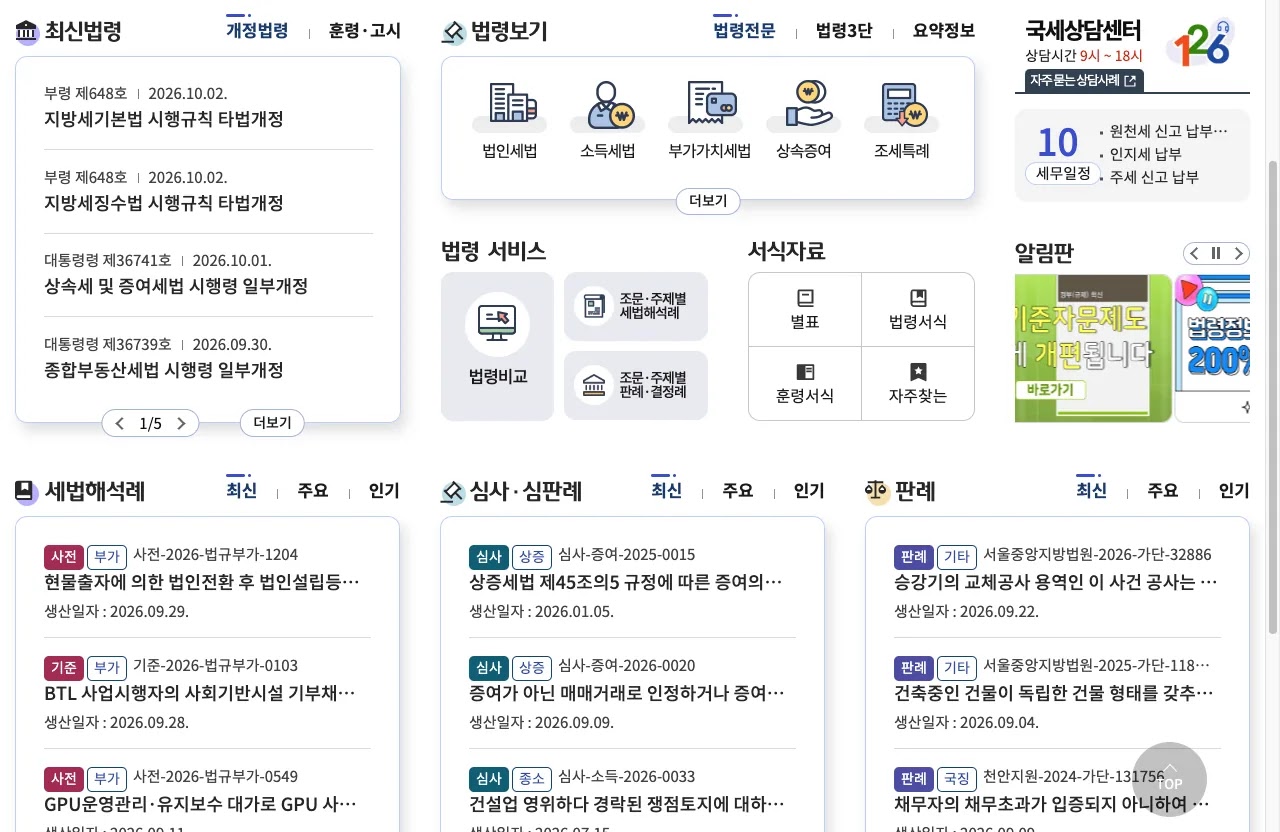1280x832 pixels.
Task: Open 조문·주제별 판례·결정례 shortcut
Action: click(635, 385)
